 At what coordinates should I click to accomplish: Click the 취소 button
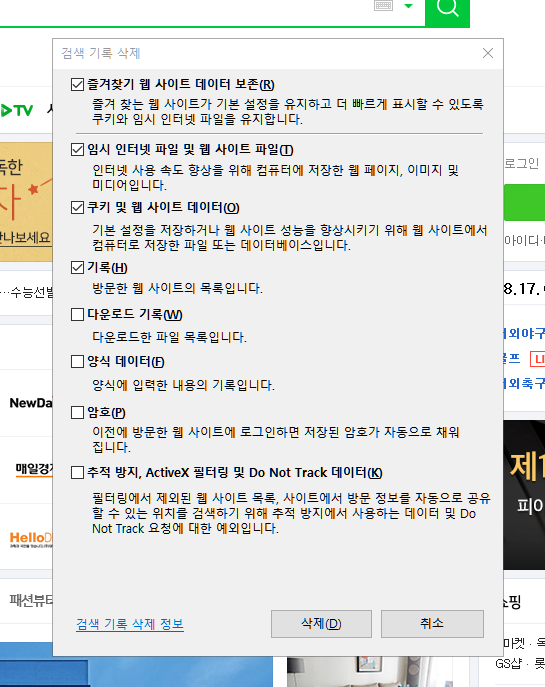pyautogui.click(x=432, y=623)
